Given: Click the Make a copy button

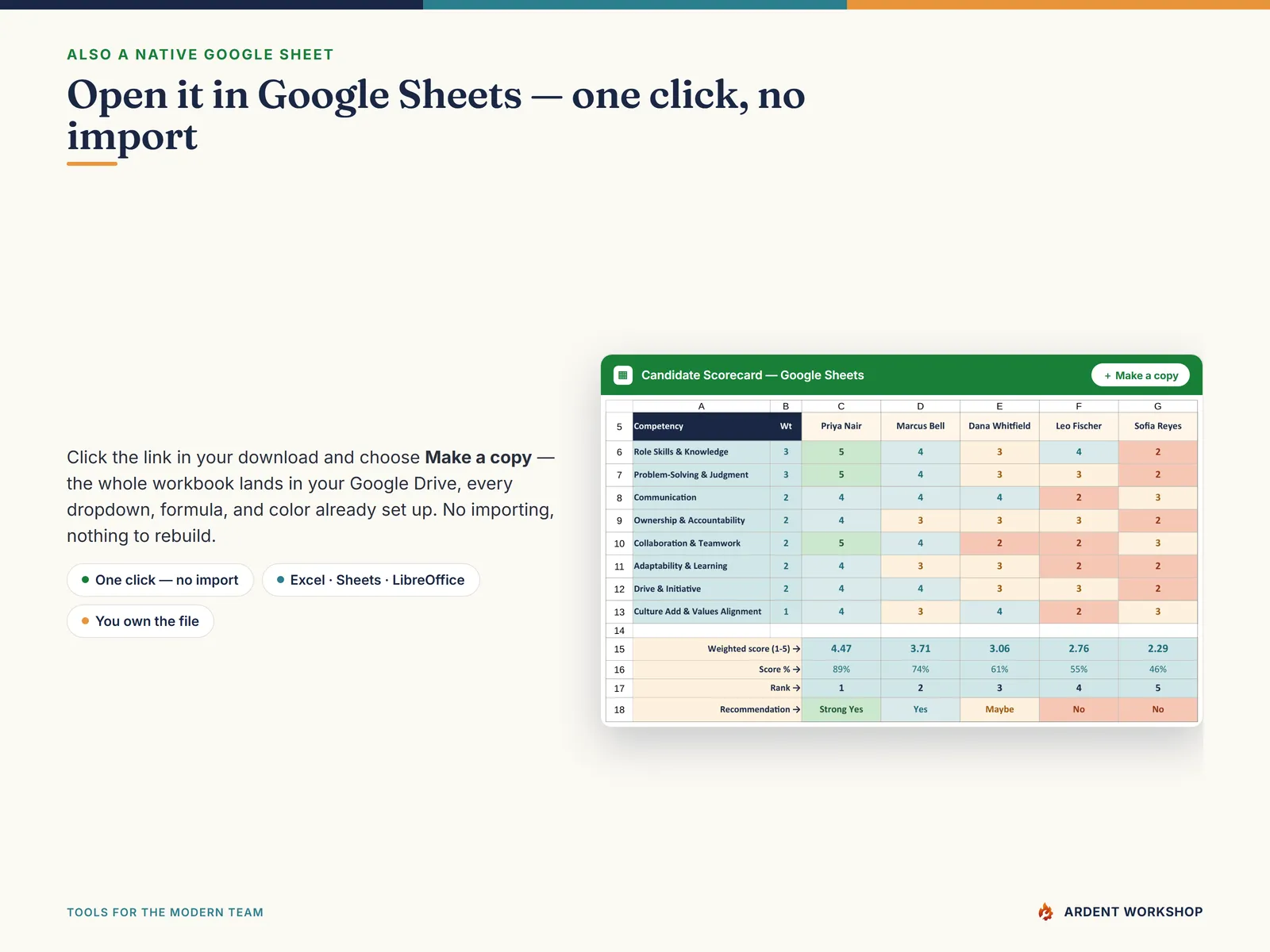Looking at the screenshot, I should [x=1141, y=375].
